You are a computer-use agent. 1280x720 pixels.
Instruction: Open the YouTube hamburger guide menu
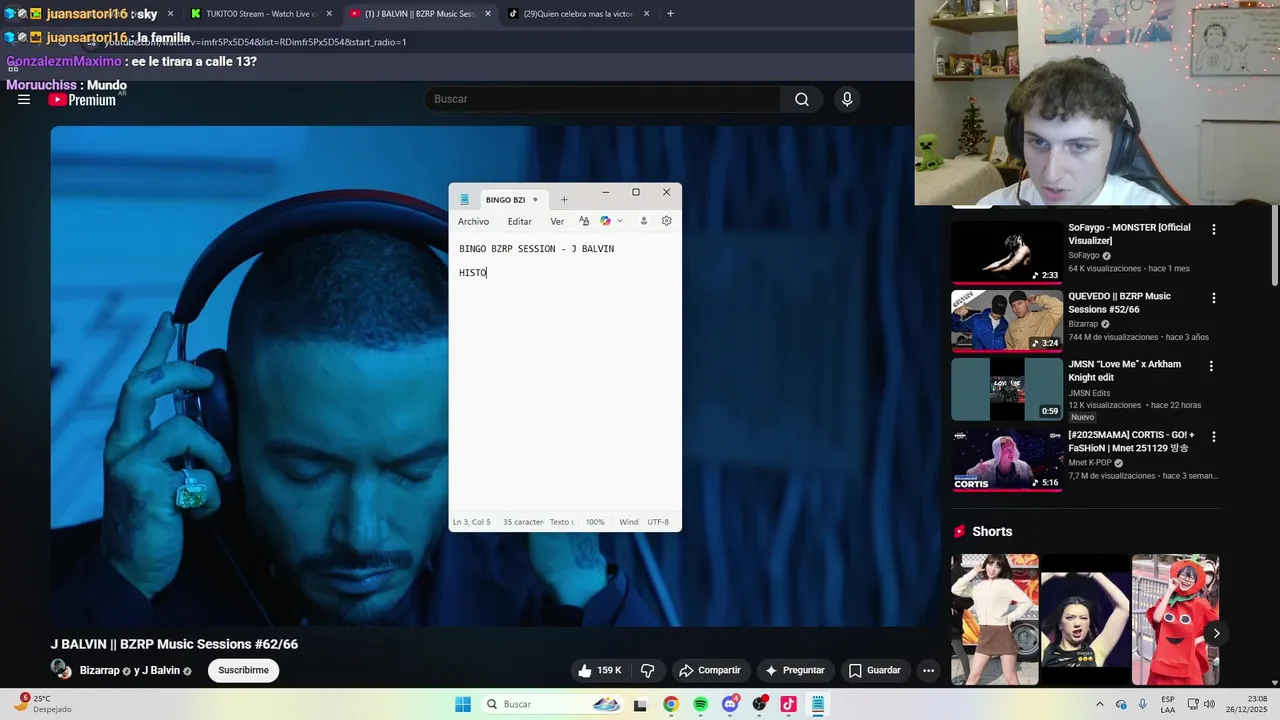pos(24,100)
